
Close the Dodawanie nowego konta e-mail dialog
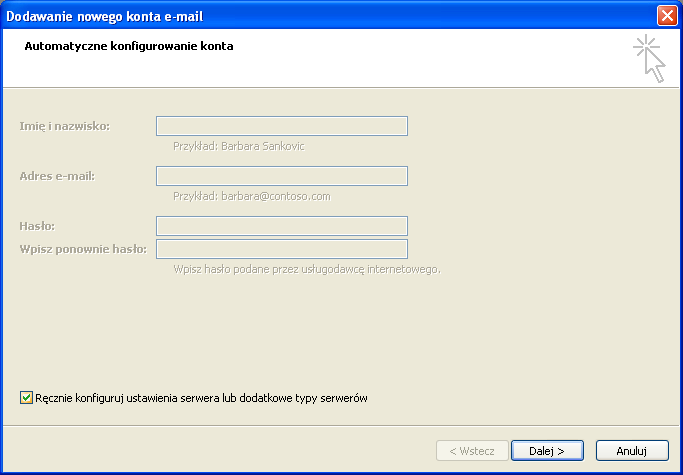point(667,16)
